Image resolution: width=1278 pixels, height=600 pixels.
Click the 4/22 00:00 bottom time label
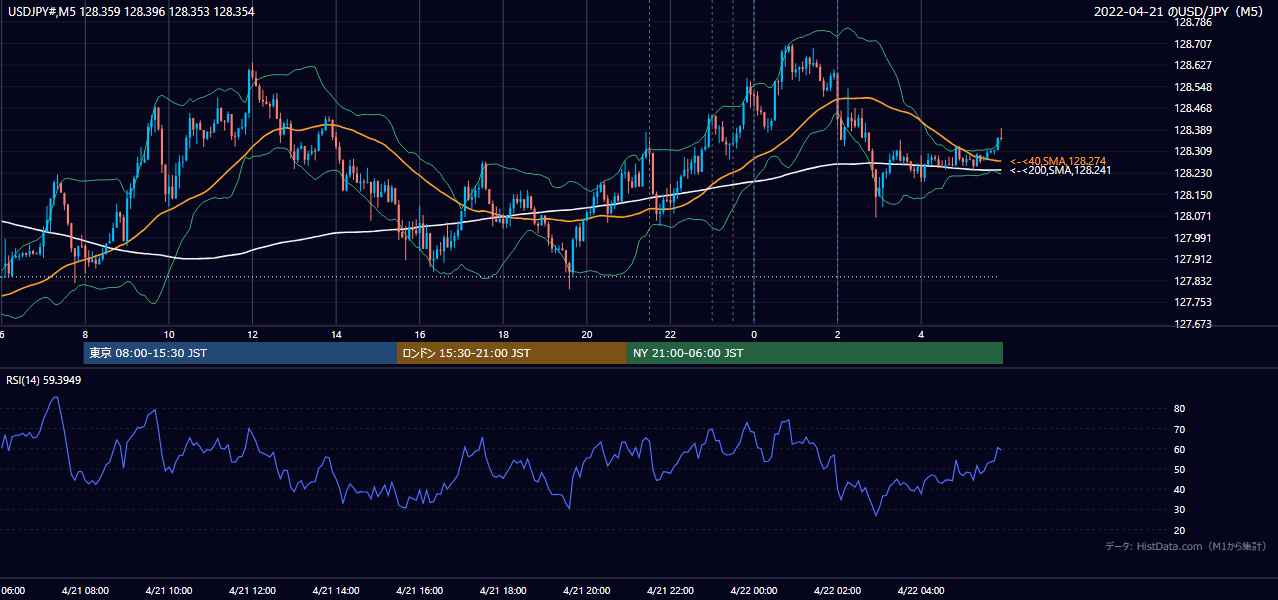tap(753, 591)
